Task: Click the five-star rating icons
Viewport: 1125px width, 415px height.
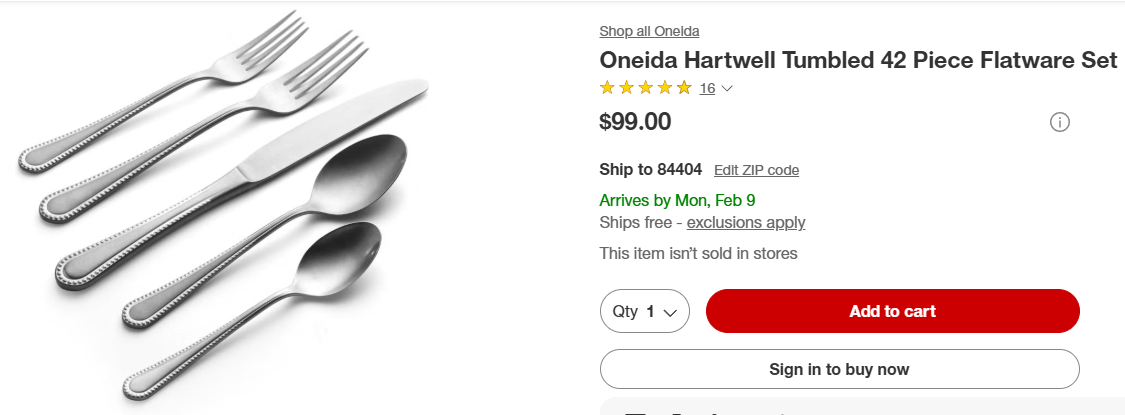Action: click(x=645, y=88)
